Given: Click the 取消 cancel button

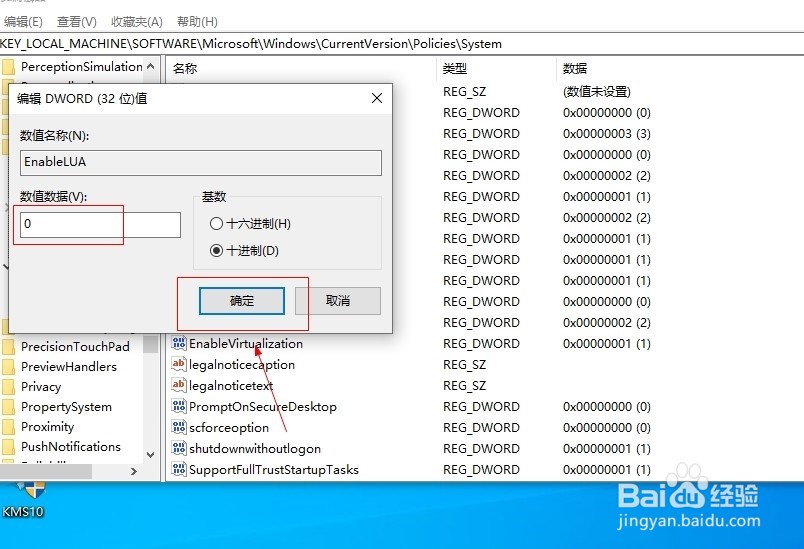Looking at the screenshot, I should tap(338, 301).
